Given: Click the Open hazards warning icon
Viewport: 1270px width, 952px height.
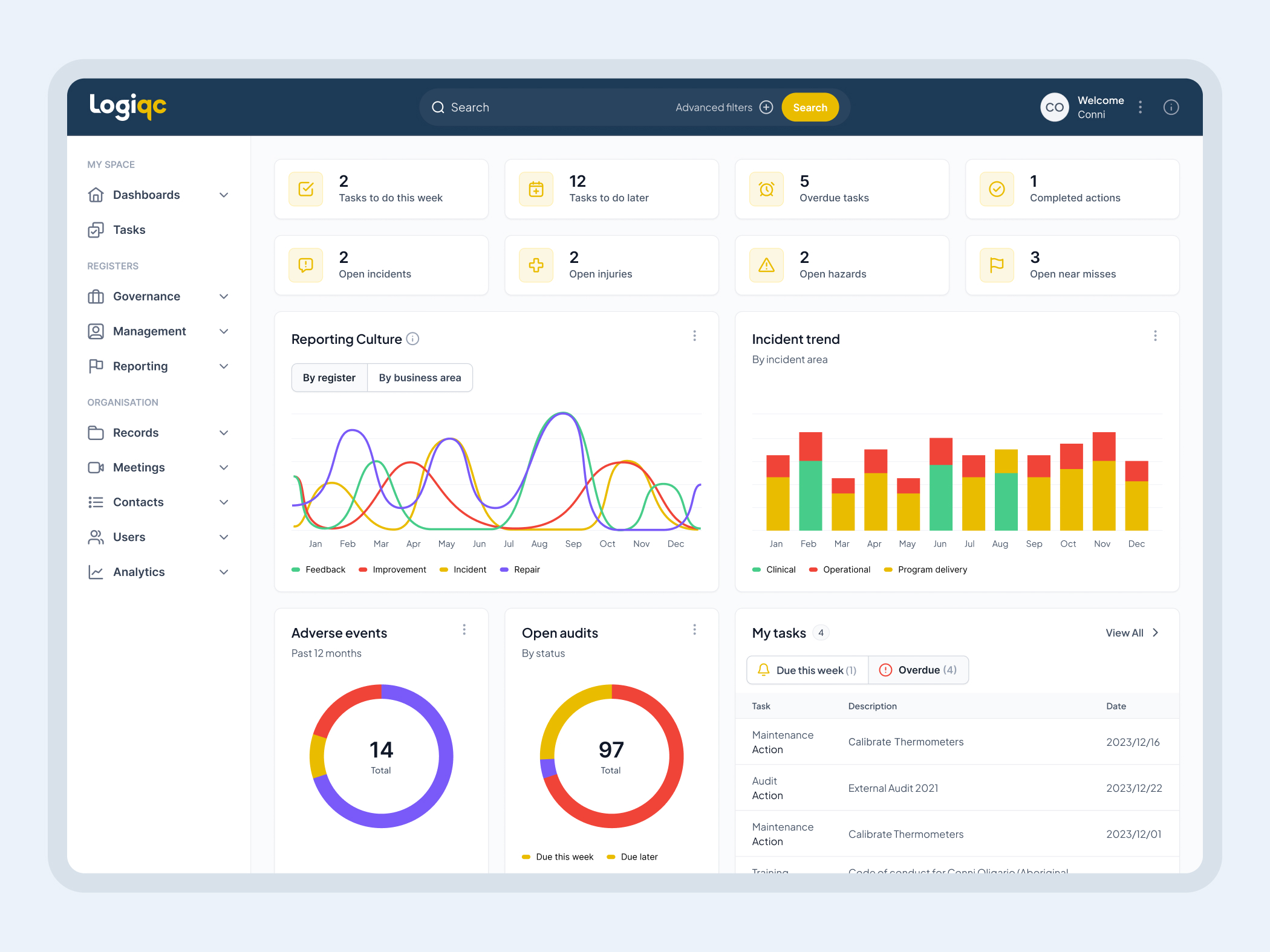Looking at the screenshot, I should pyautogui.click(x=766, y=265).
